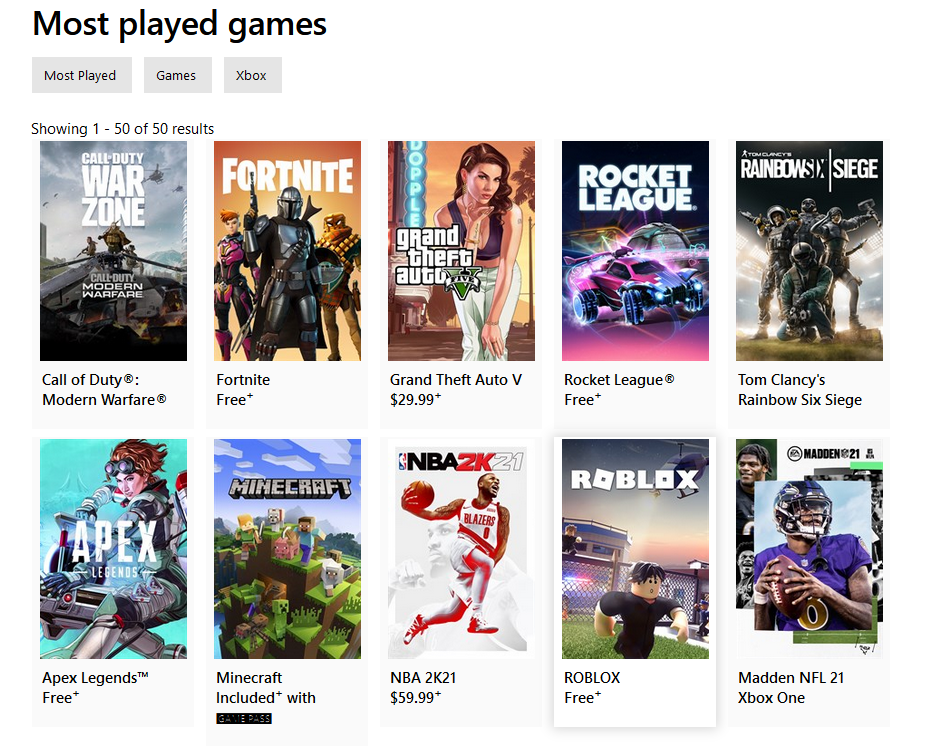Open the Grand Theft Auto V title link

pyautogui.click(x=456, y=380)
